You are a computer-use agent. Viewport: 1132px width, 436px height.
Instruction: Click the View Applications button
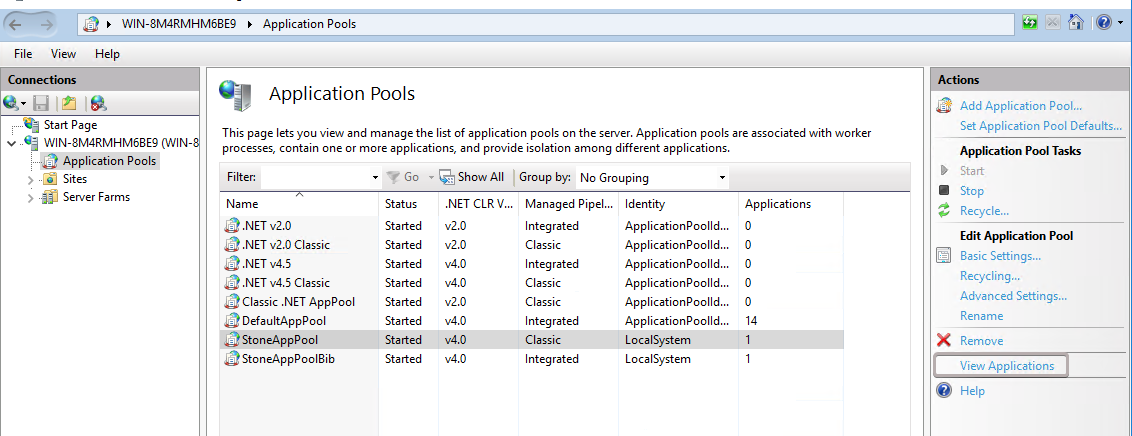point(1006,366)
